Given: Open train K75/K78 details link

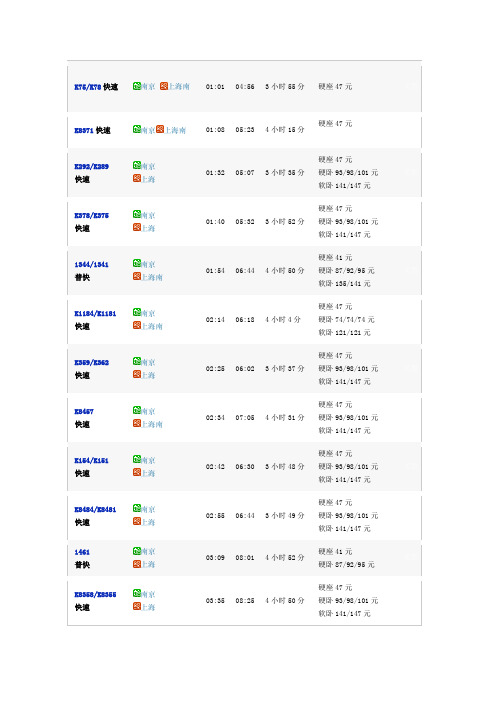Looking at the screenshot, I should coord(88,87).
